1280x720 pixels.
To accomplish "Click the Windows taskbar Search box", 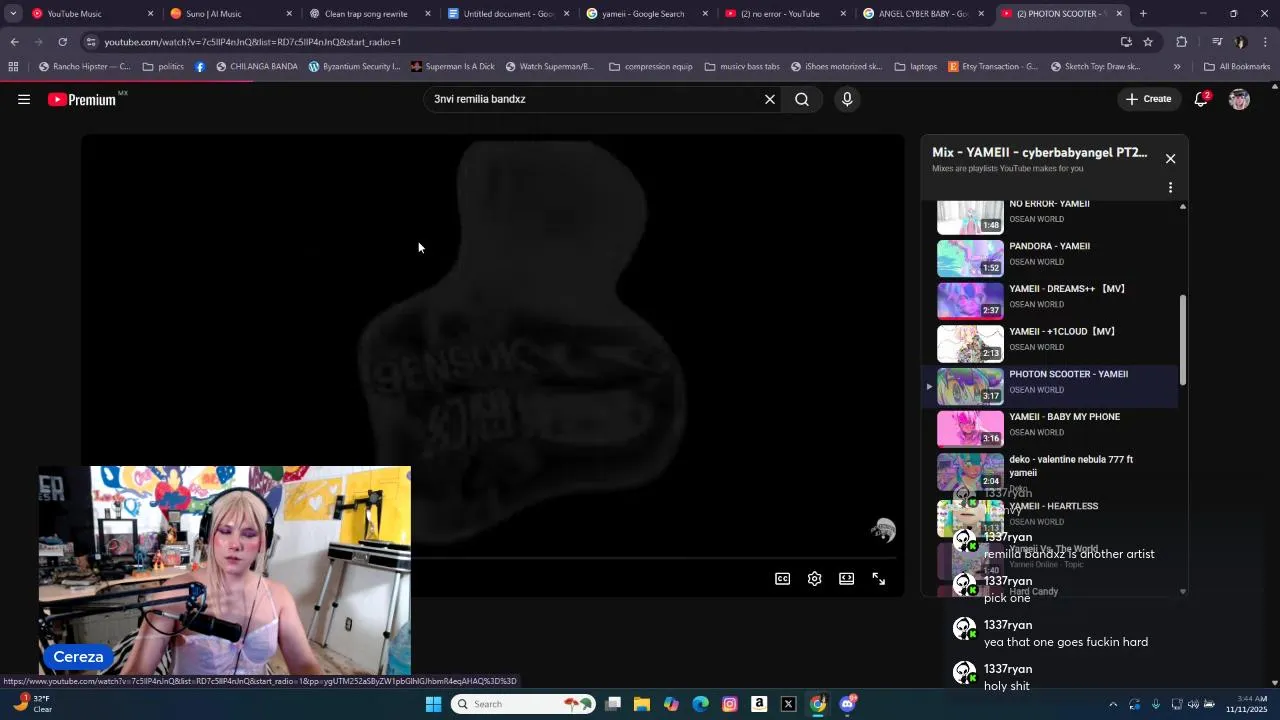I will 523,704.
